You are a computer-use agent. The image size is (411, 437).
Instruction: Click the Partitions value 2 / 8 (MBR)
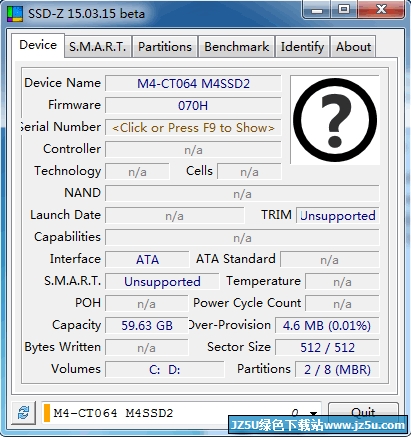[x=337, y=370]
